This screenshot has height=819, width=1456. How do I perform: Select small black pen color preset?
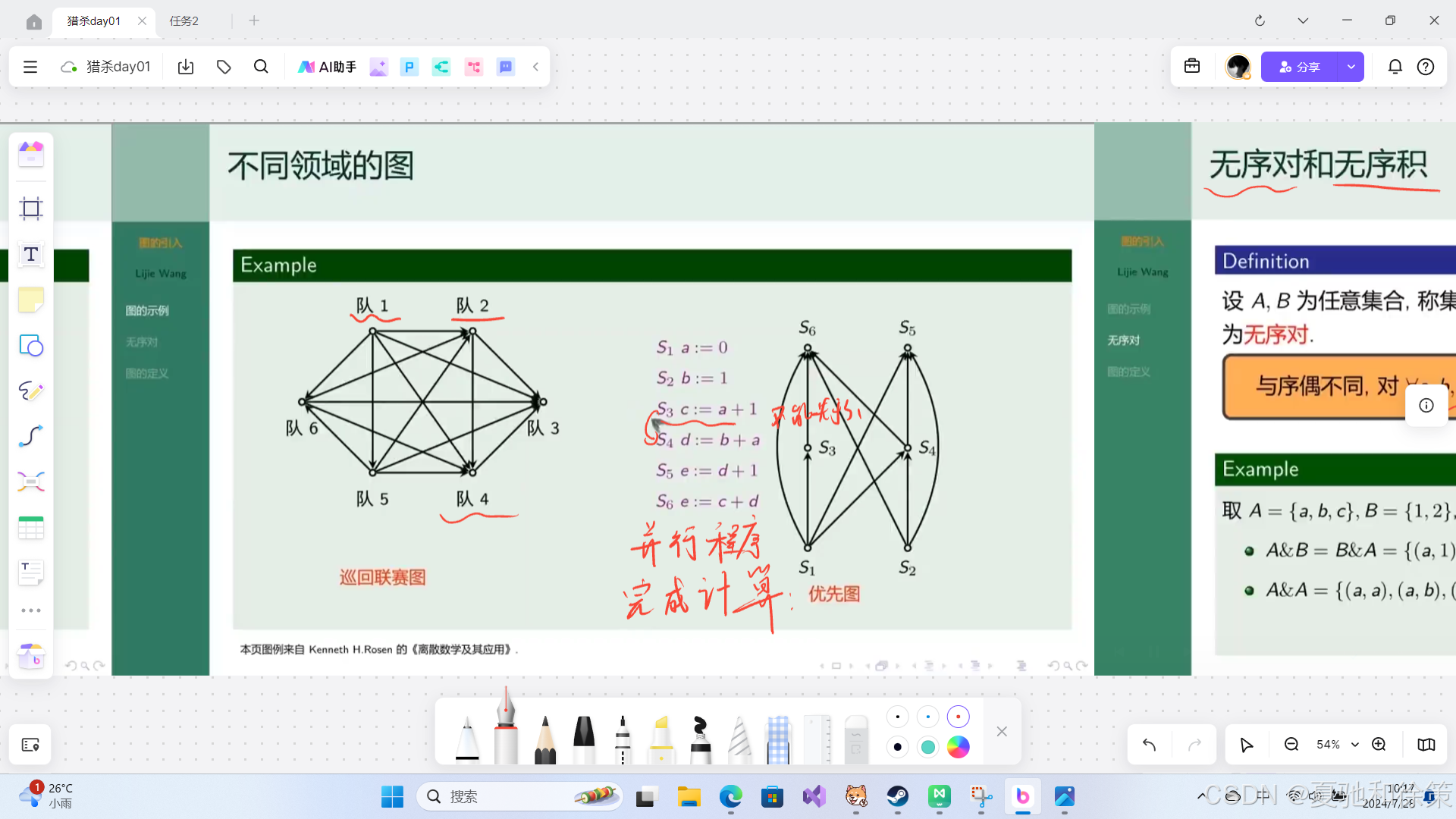[897, 717]
